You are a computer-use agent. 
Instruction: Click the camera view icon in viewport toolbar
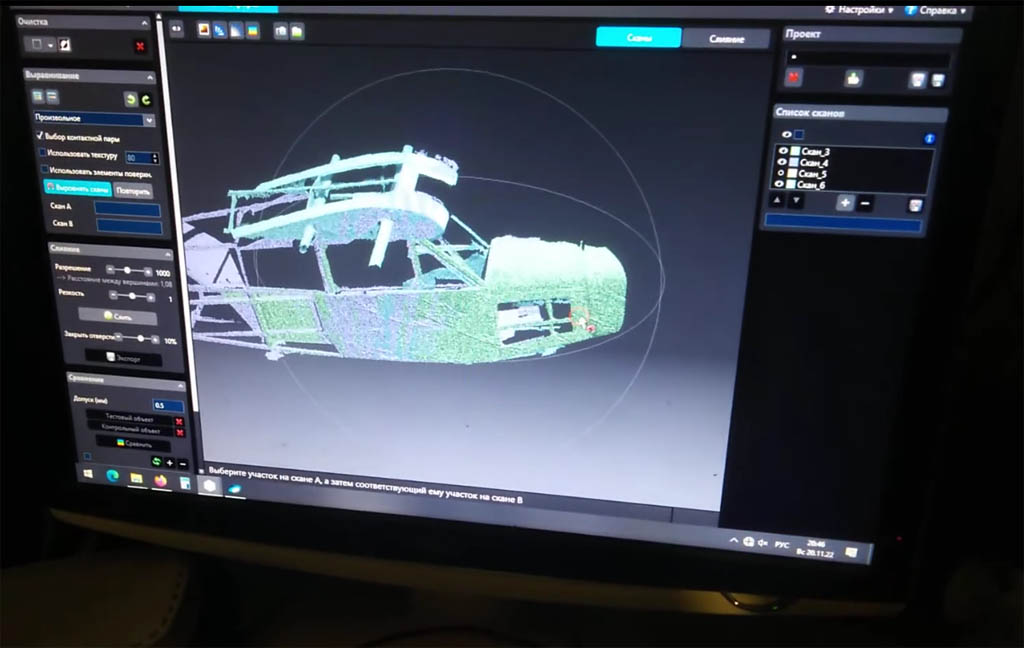click(281, 31)
